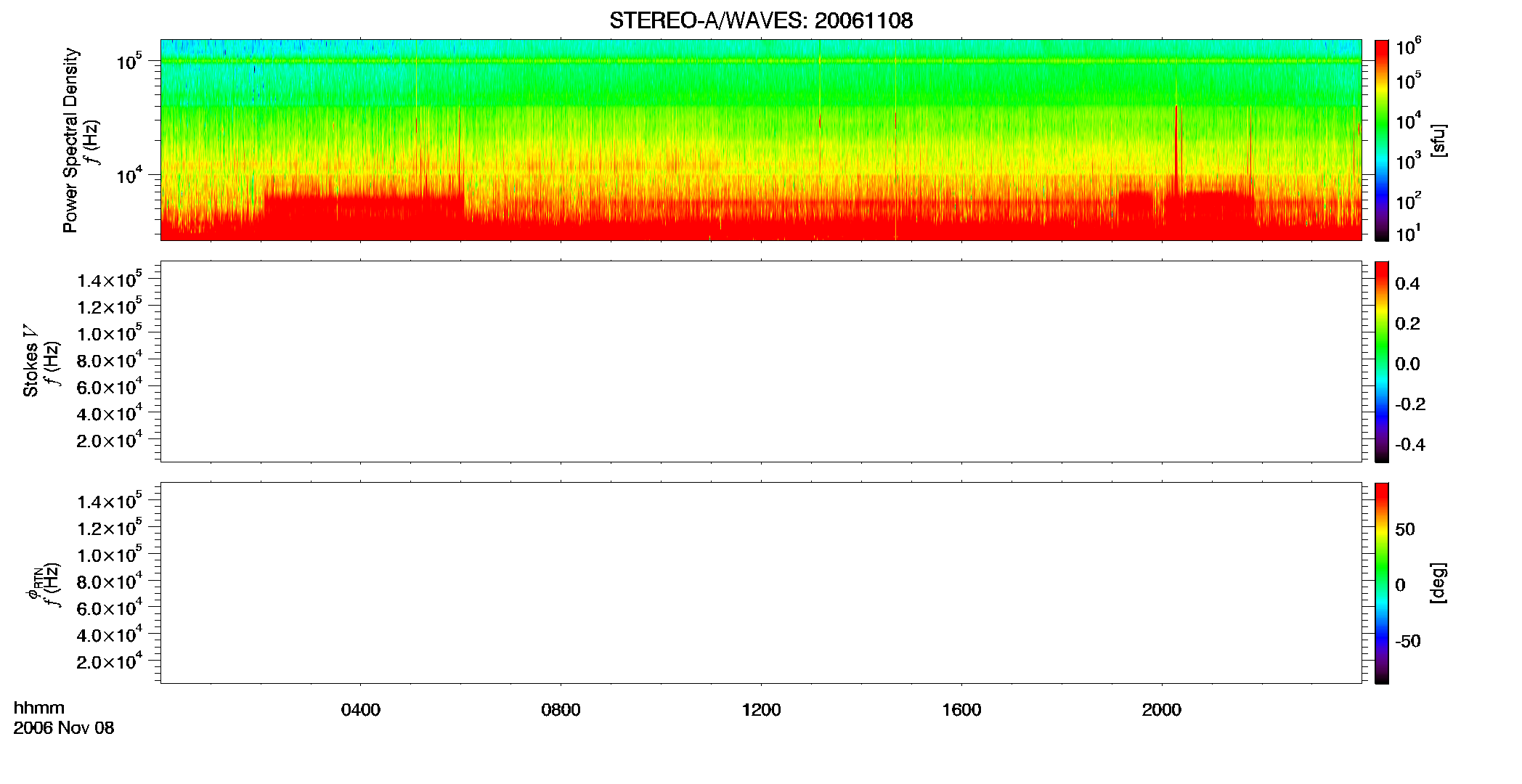Select the 0800 time axis label
Screen dimensions: 1522x784
tap(561, 710)
